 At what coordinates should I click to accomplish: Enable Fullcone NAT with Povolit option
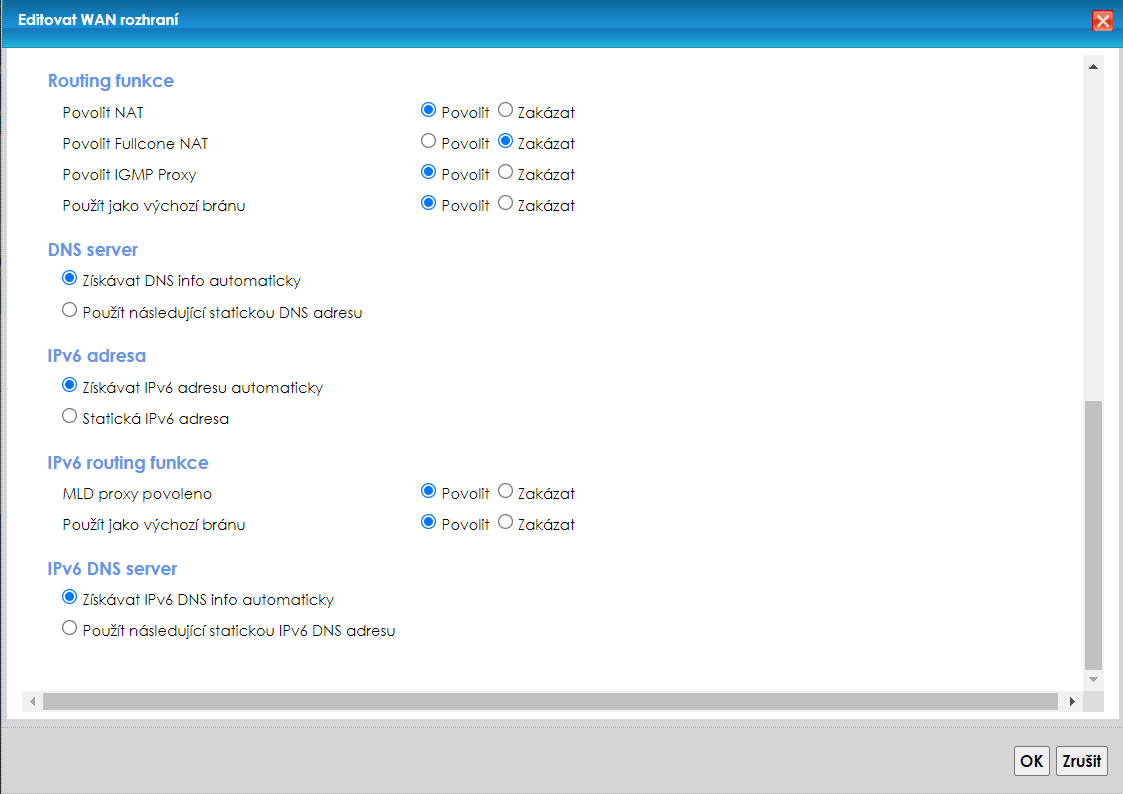[x=429, y=142]
